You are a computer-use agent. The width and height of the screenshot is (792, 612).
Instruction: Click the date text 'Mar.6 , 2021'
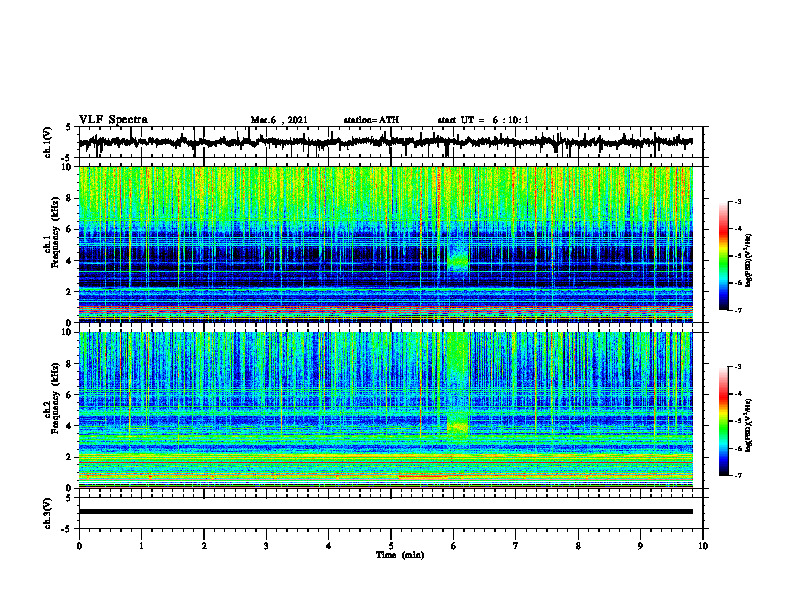coord(279,120)
